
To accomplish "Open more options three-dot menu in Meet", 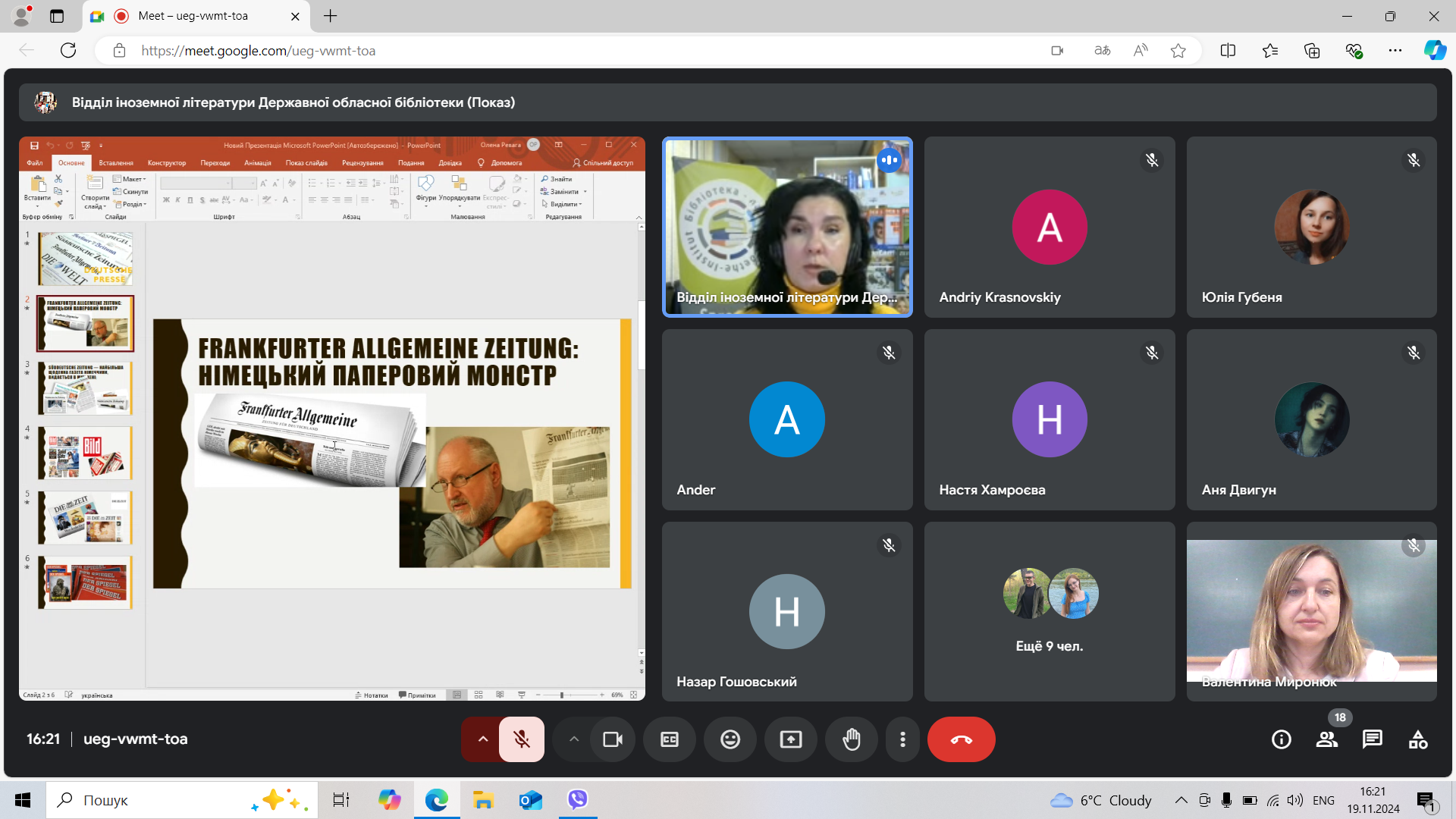I will (x=902, y=739).
